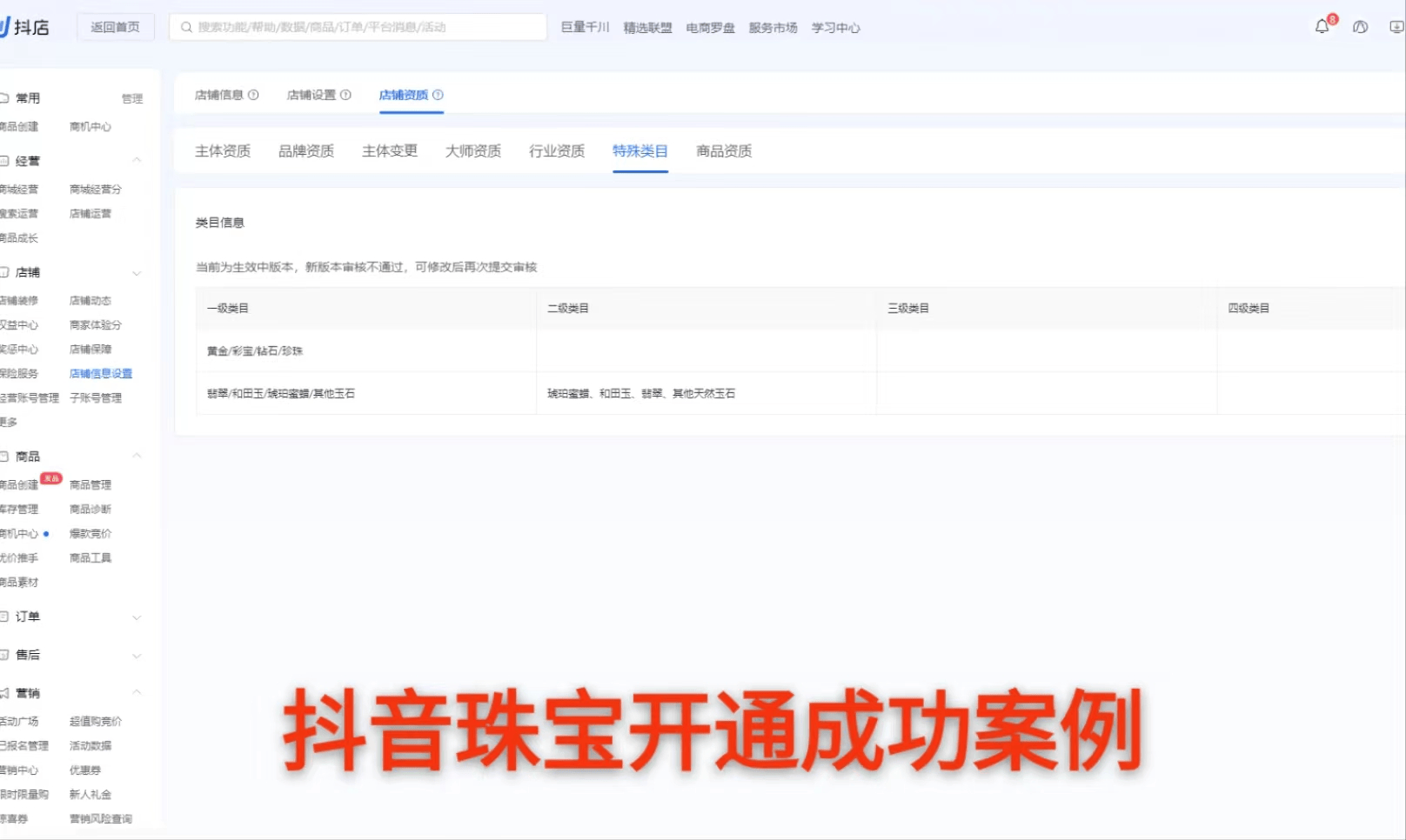This screenshot has width=1406, height=840.
Task: Open the 大师资质 sub-tab
Action: (x=473, y=151)
